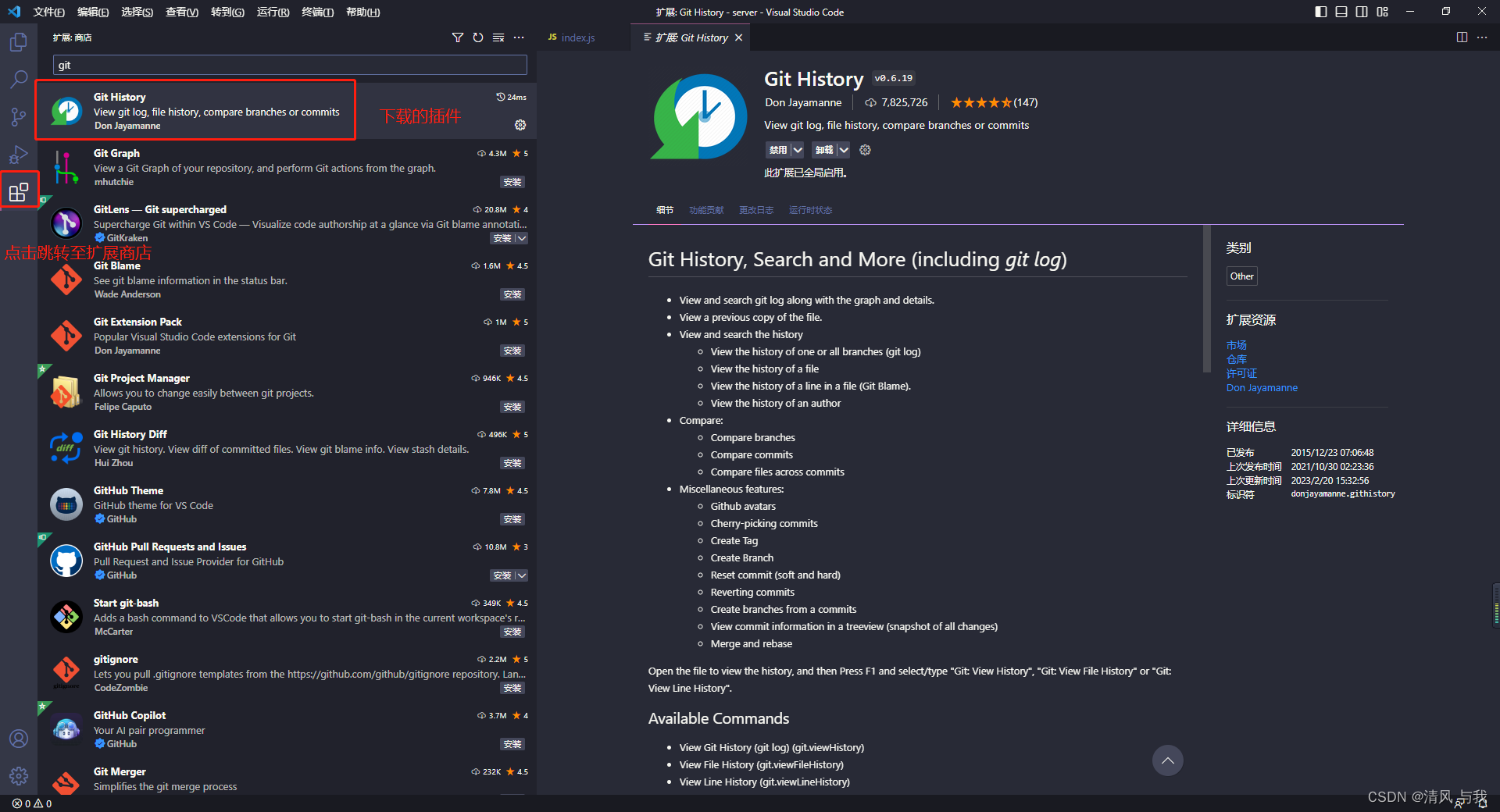Close the Git History extension tab
1500x812 pixels.
pos(738,37)
